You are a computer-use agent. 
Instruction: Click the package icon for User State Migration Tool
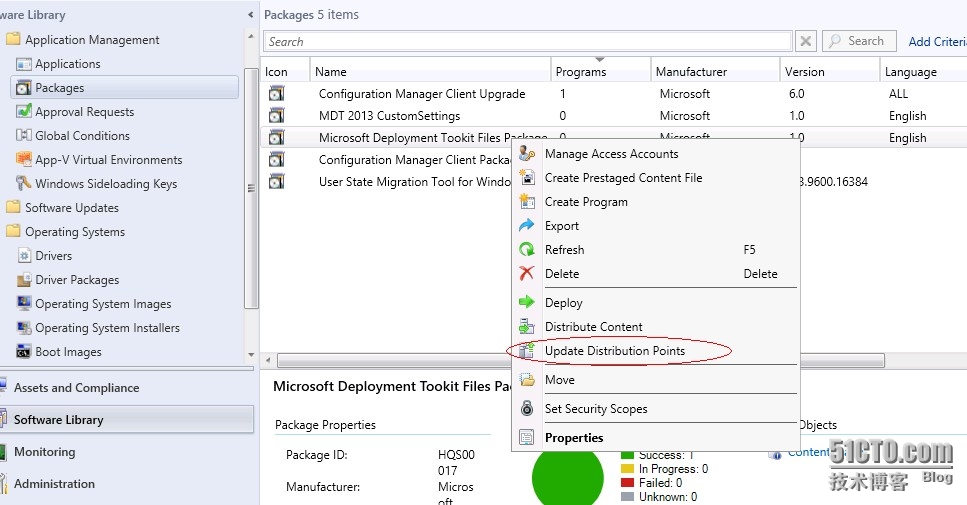point(276,181)
